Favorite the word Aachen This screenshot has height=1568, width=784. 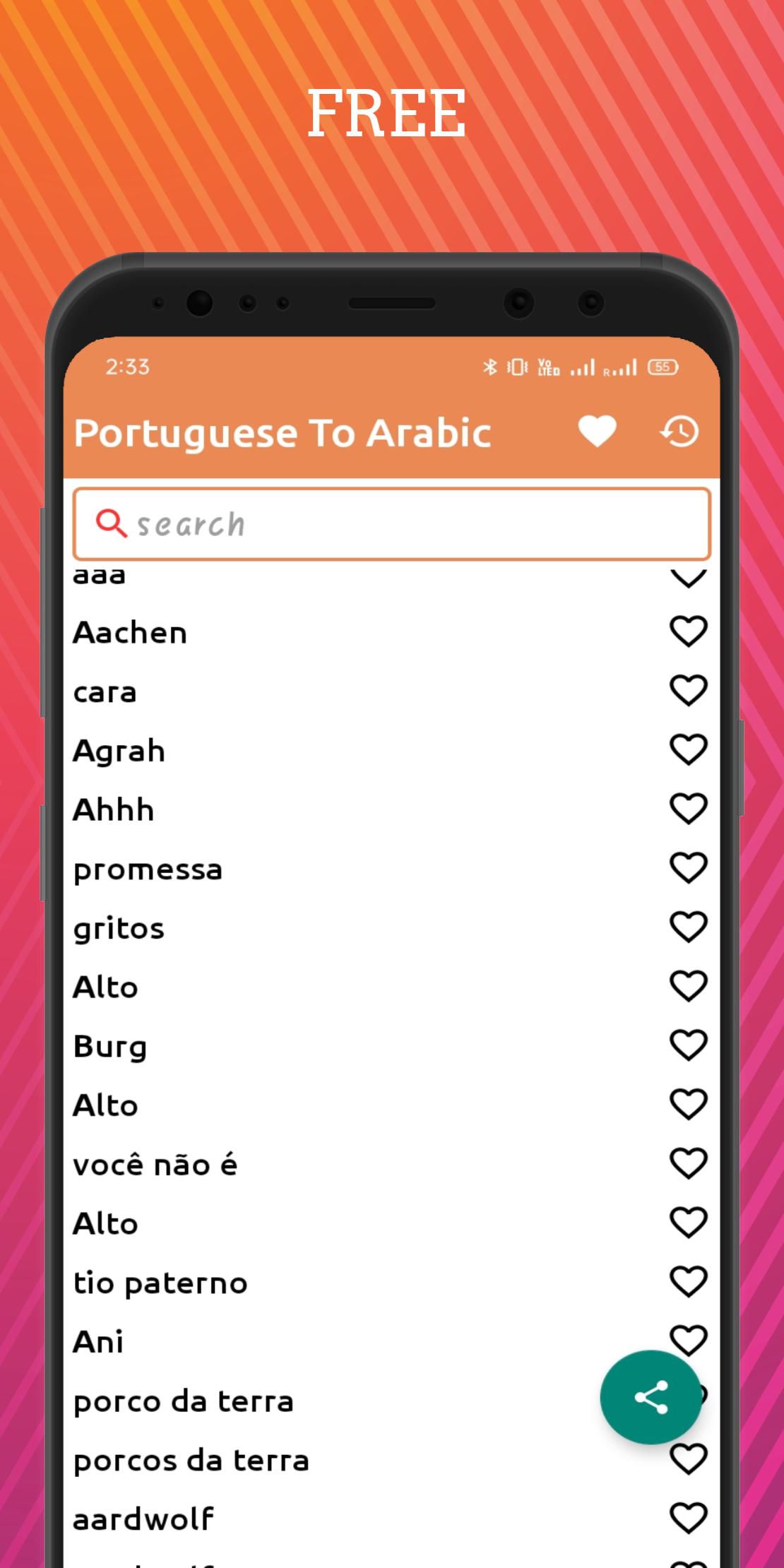pyautogui.click(x=689, y=631)
